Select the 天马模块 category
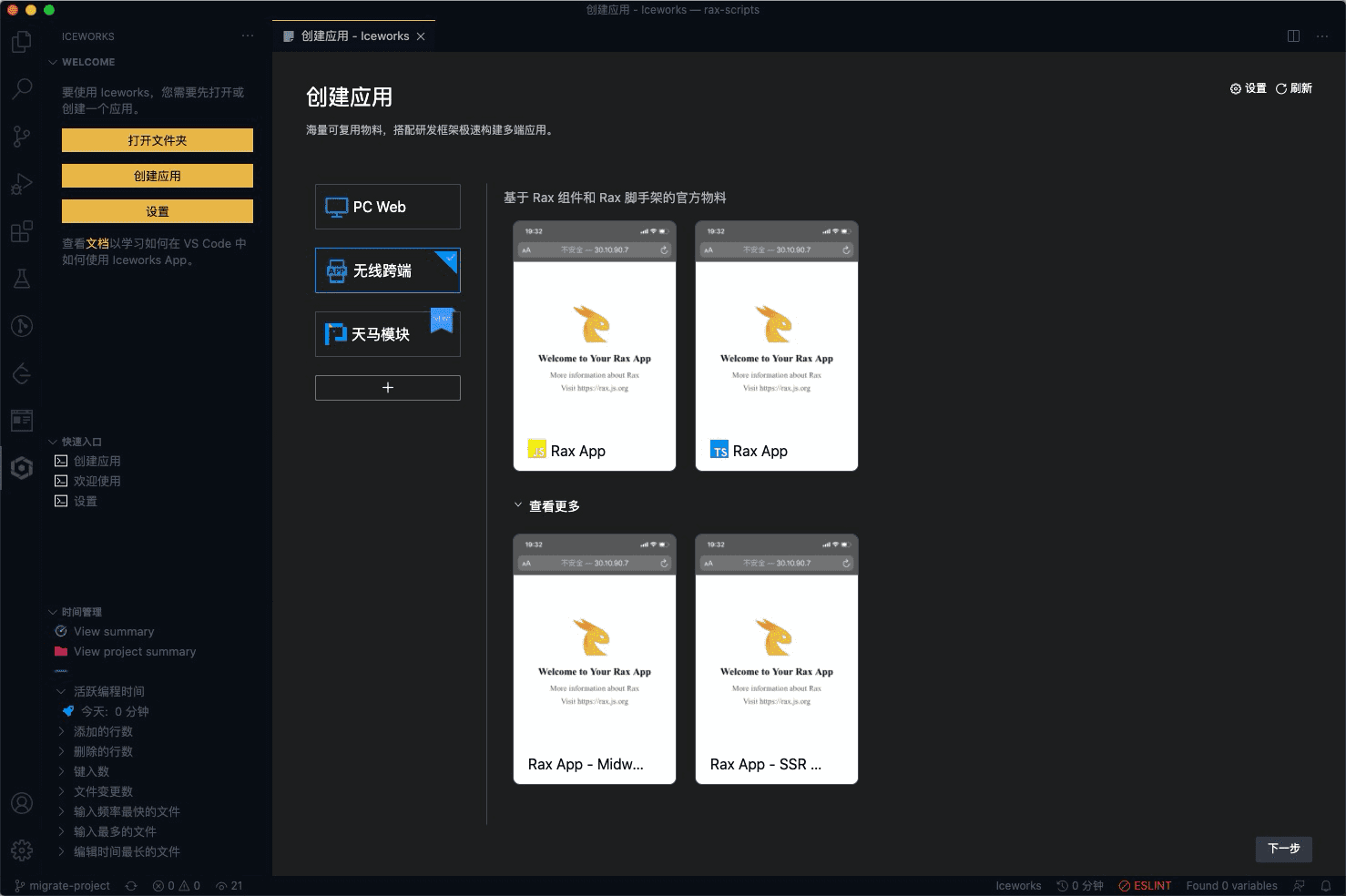This screenshot has height=896, width=1346. pos(388,334)
